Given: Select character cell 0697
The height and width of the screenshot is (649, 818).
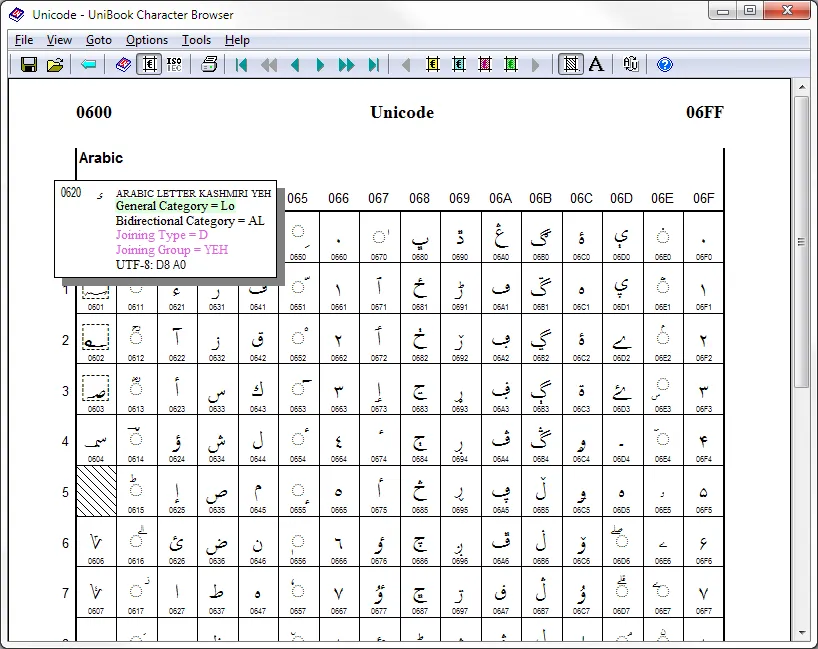Looking at the screenshot, I should coord(460,593).
